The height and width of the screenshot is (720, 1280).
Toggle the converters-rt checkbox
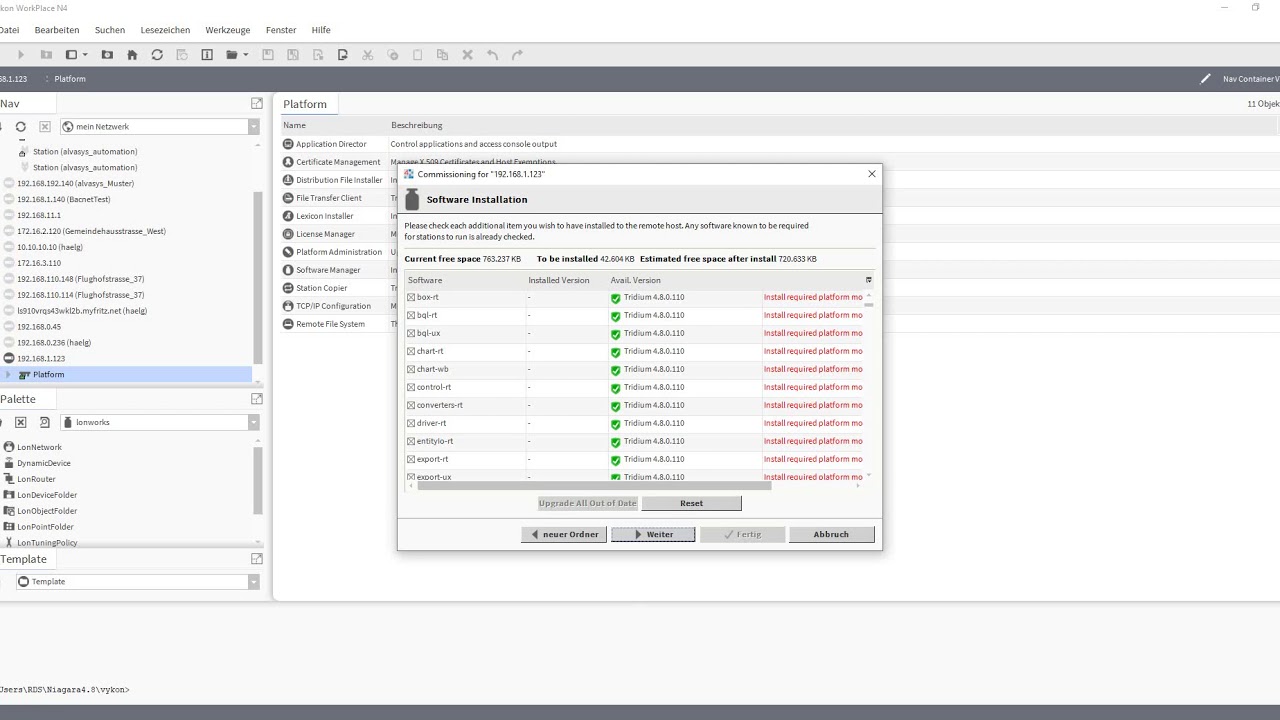coord(411,405)
